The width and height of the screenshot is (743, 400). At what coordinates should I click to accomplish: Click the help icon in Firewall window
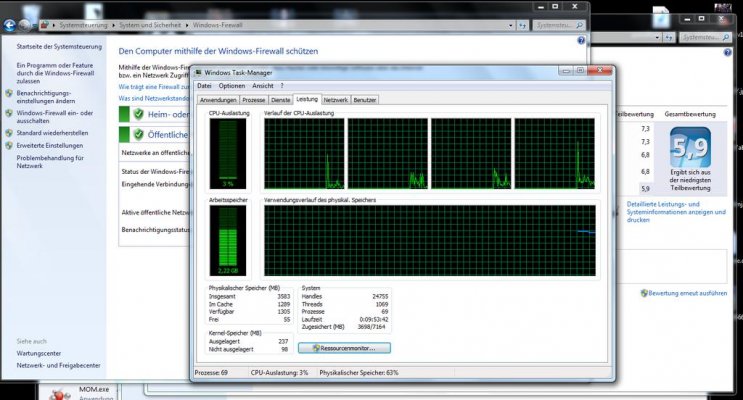(x=581, y=41)
